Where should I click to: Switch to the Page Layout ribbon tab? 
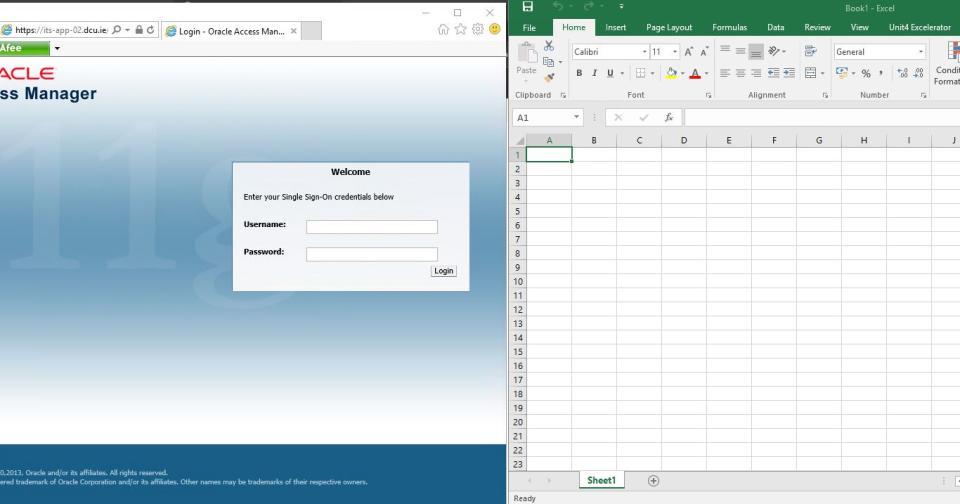coord(669,28)
